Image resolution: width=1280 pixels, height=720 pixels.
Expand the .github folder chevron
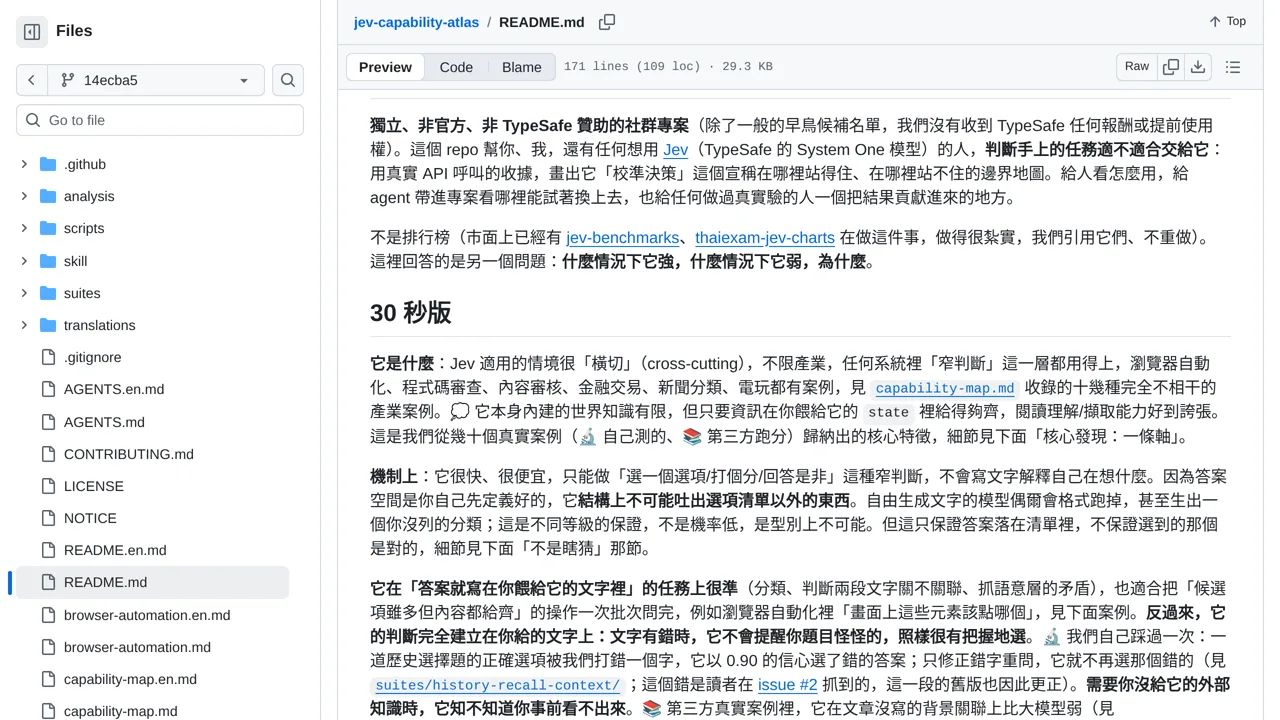[24, 164]
